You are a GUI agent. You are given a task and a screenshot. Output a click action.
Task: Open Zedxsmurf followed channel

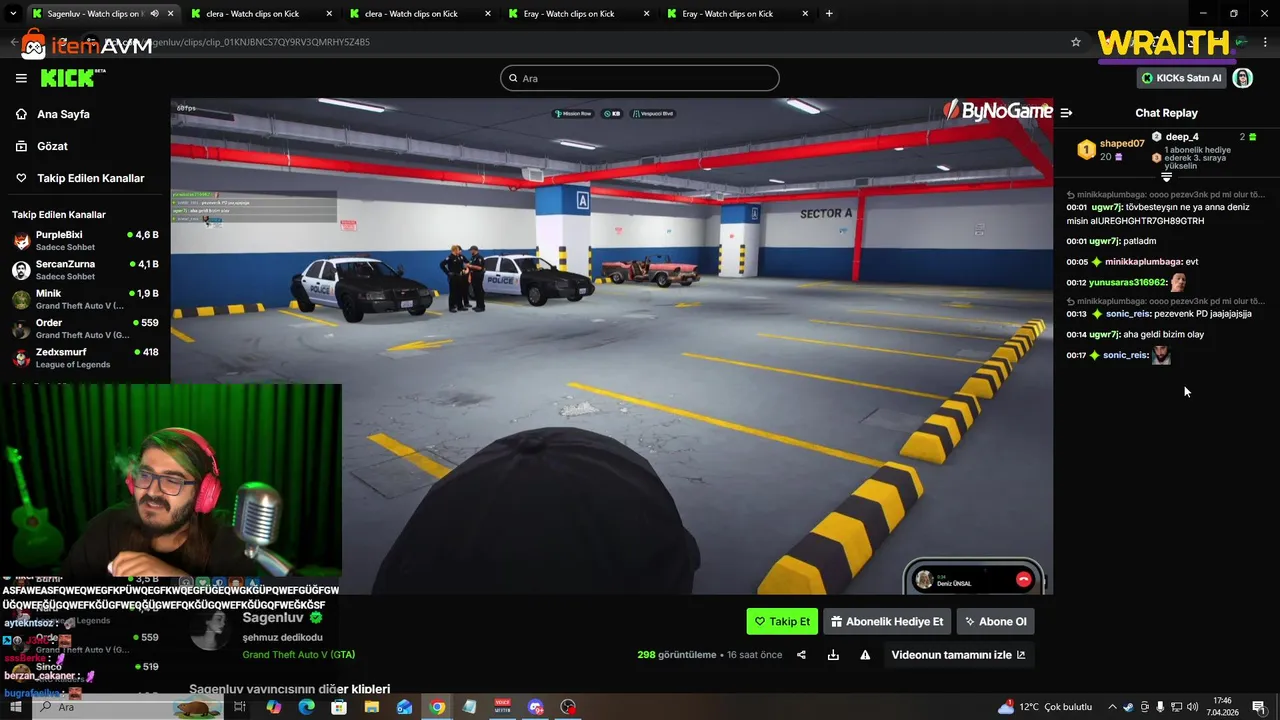[x=85, y=357]
